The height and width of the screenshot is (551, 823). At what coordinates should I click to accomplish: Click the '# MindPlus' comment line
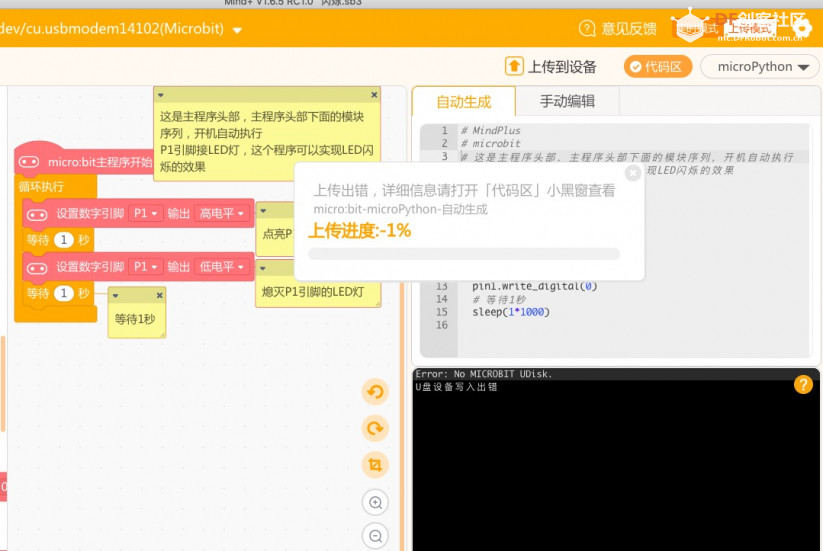(490, 130)
